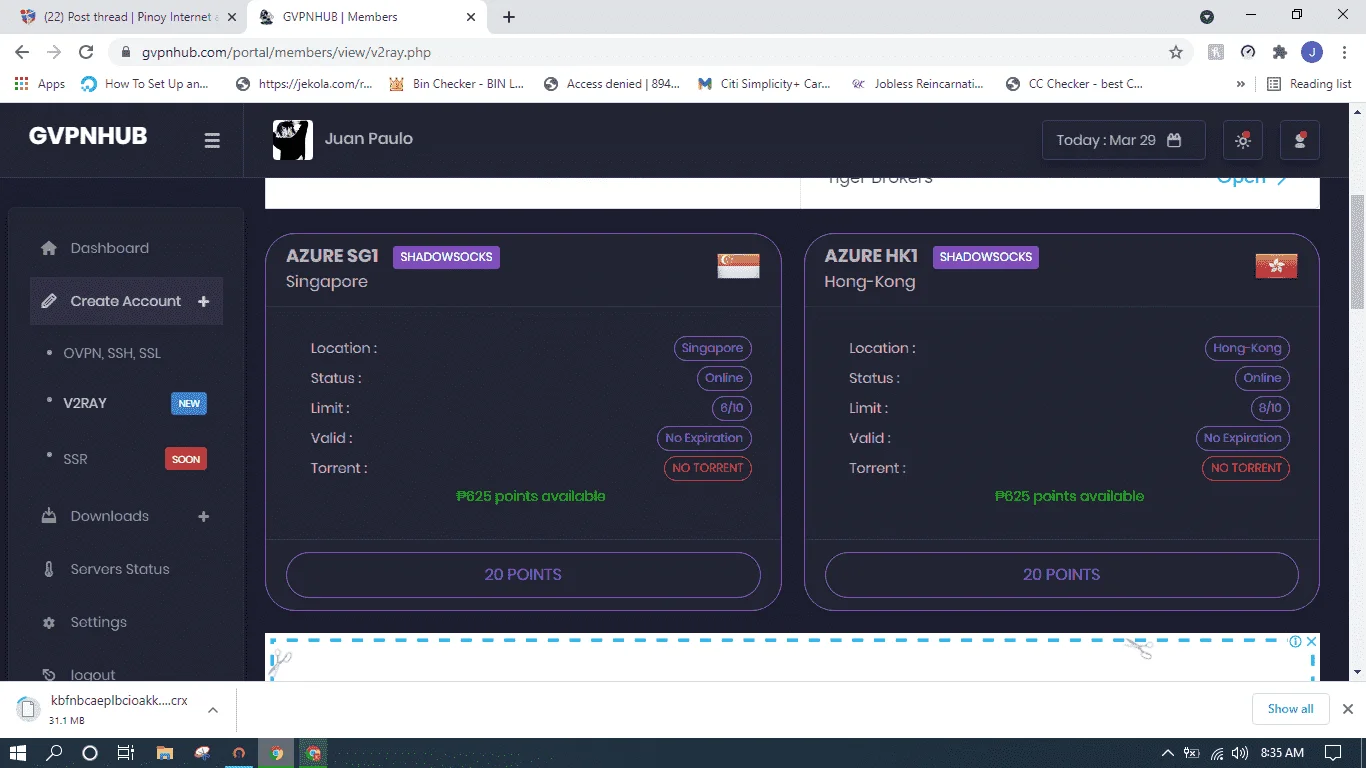Open Jobless Reincarnation bookmark

(917, 84)
